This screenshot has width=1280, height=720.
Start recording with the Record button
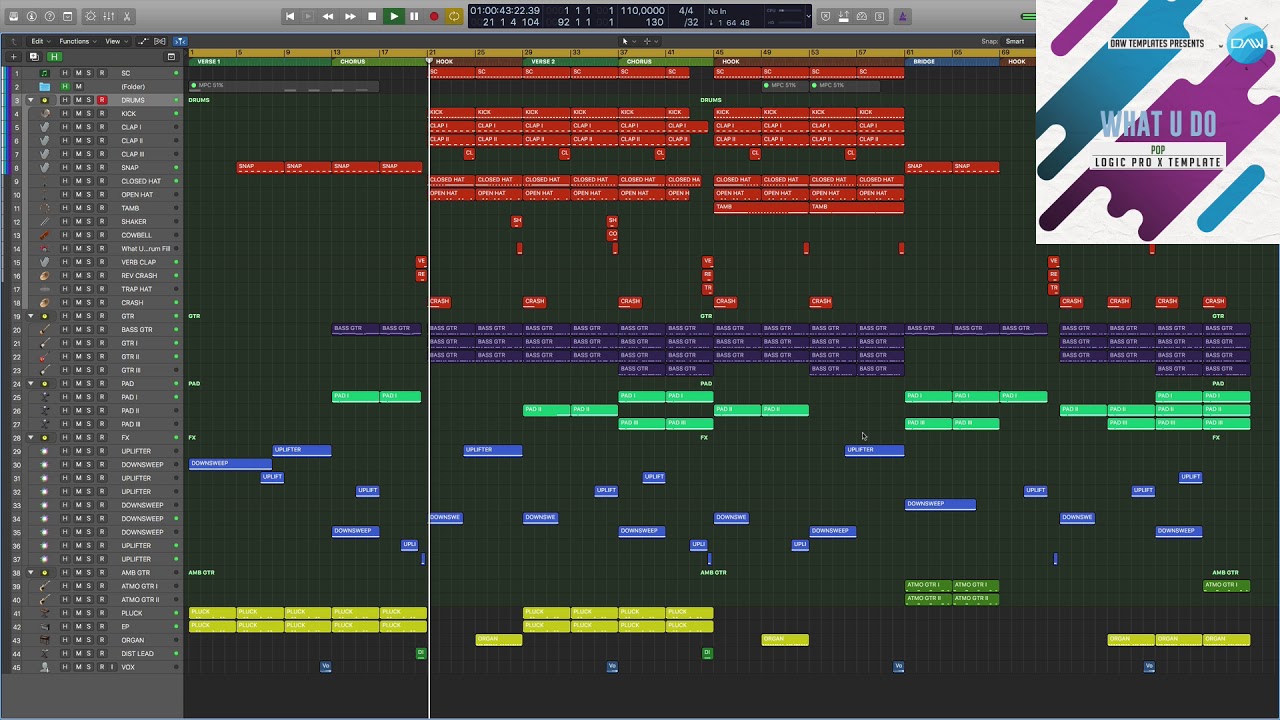434,16
